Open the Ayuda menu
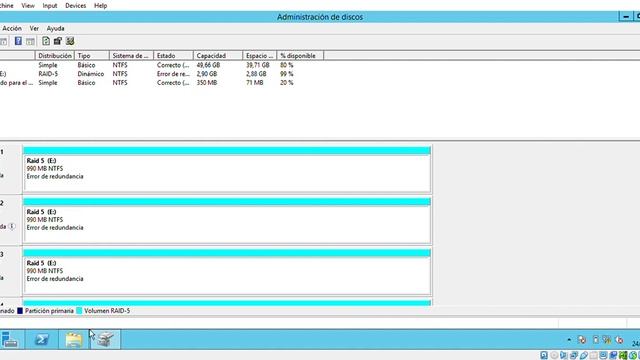This screenshot has height=360, width=640. [x=56, y=28]
